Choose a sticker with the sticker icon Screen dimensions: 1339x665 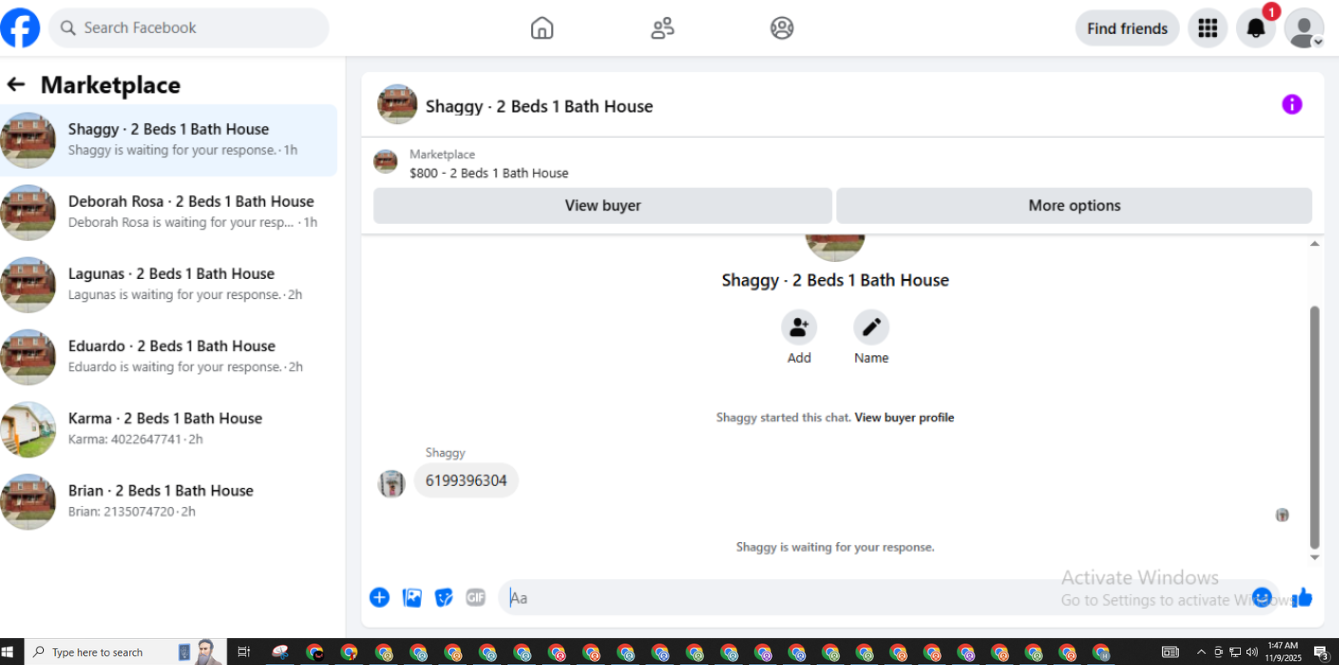click(x=444, y=597)
